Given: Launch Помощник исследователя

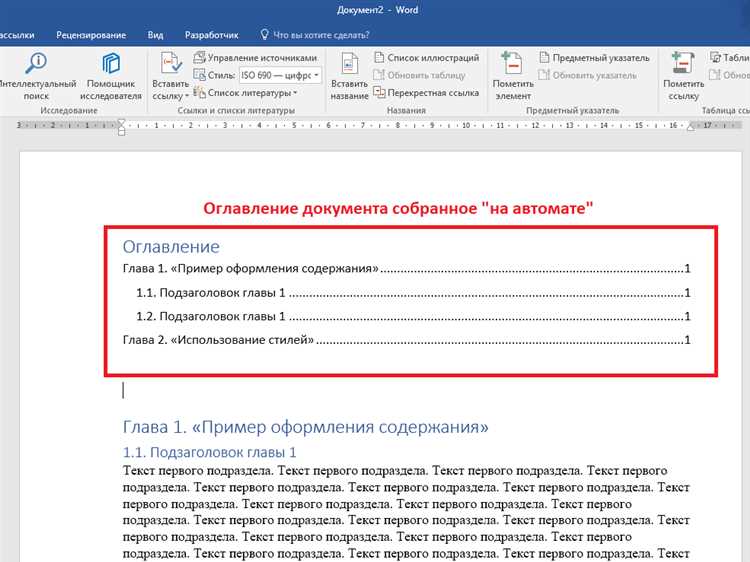Looking at the screenshot, I should tap(111, 76).
